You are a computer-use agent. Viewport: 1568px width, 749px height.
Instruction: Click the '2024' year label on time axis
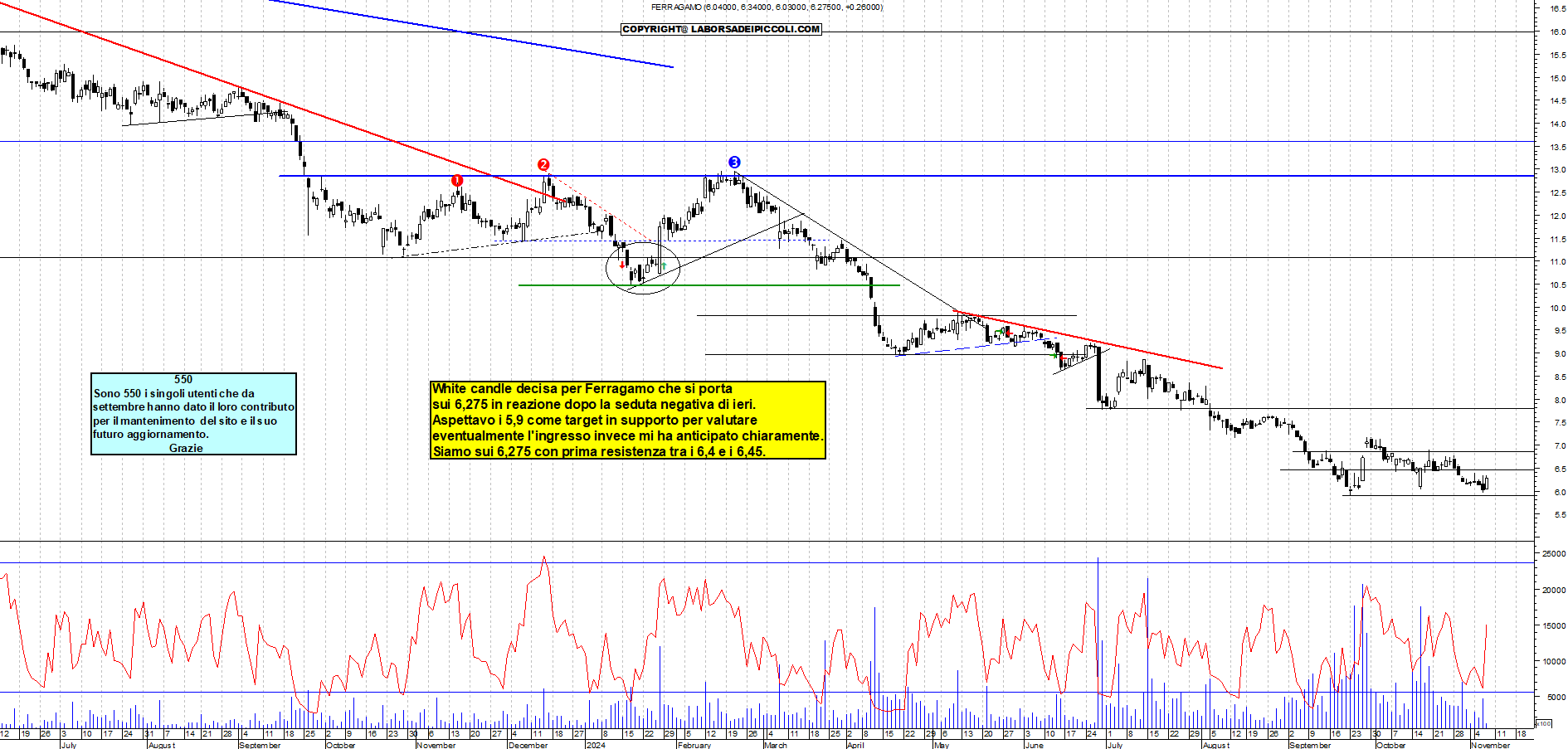tap(595, 745)
